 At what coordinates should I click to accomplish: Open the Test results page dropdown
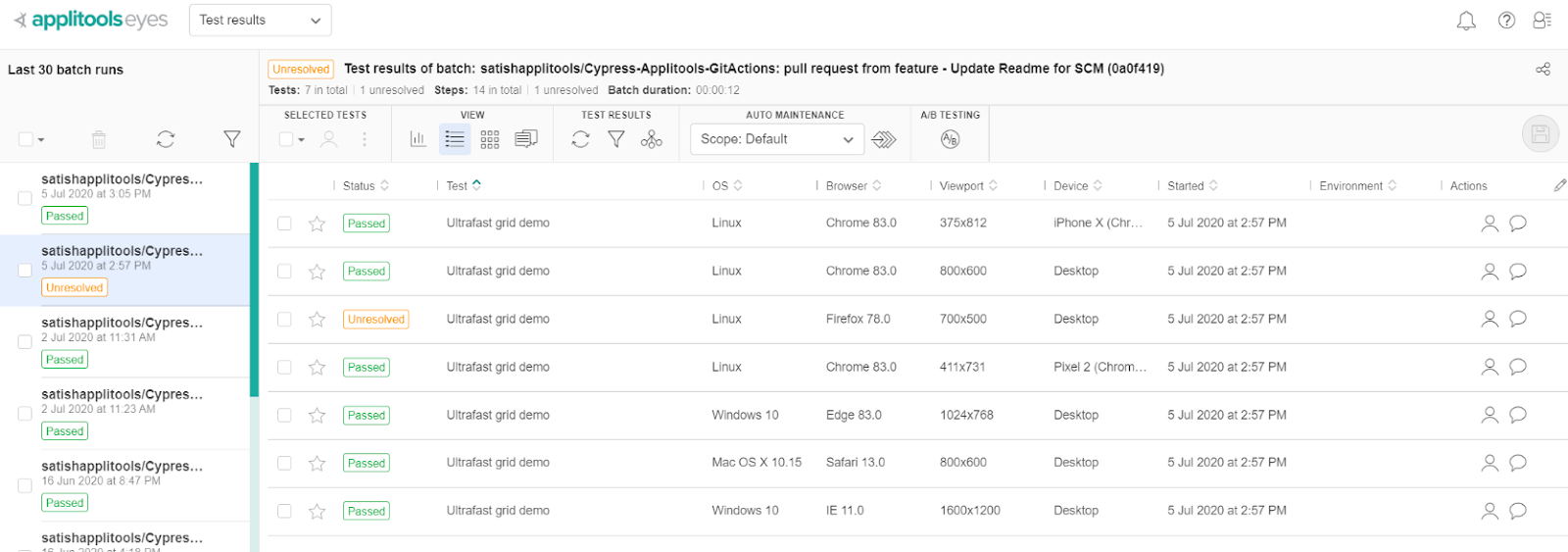[x=260, y=20]
